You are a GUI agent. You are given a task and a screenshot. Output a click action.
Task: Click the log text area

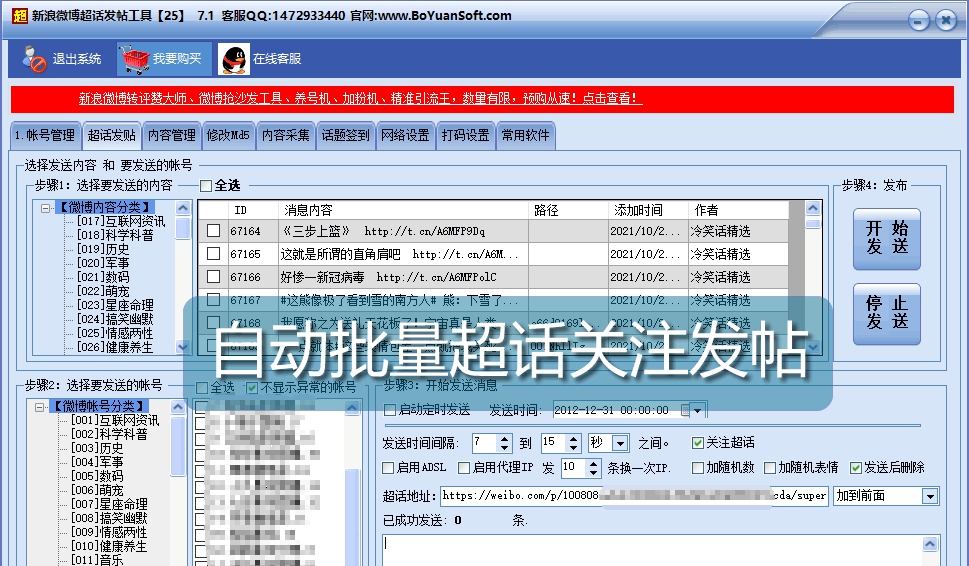[653, 551]
